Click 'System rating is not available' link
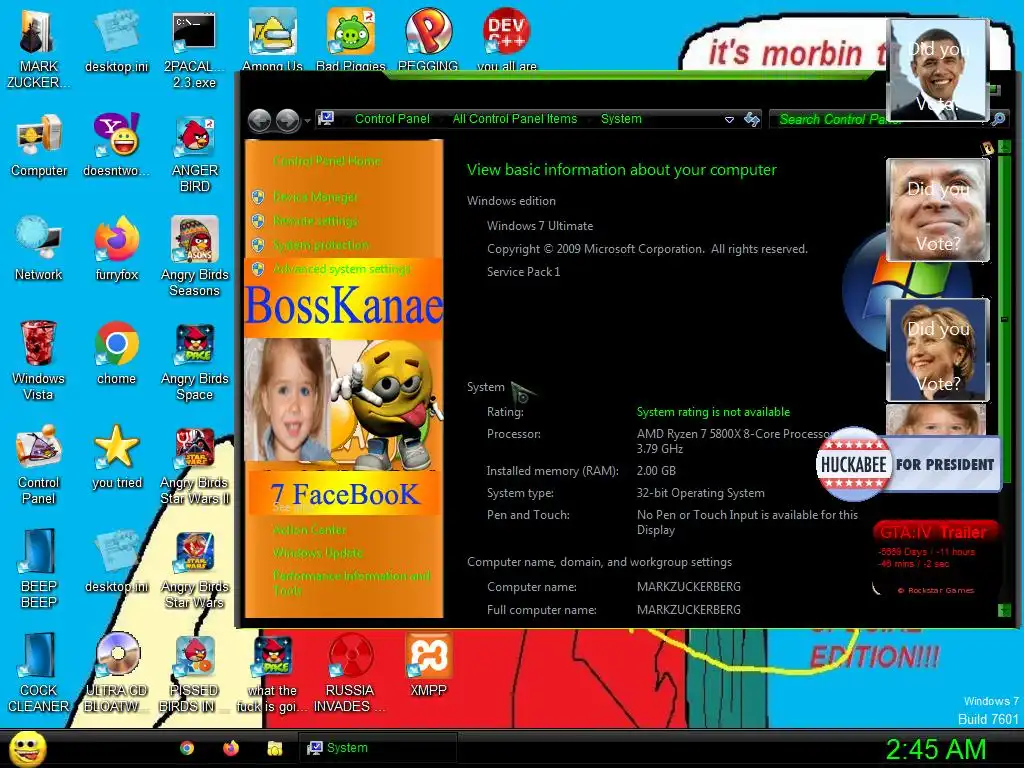 (713, 412)
